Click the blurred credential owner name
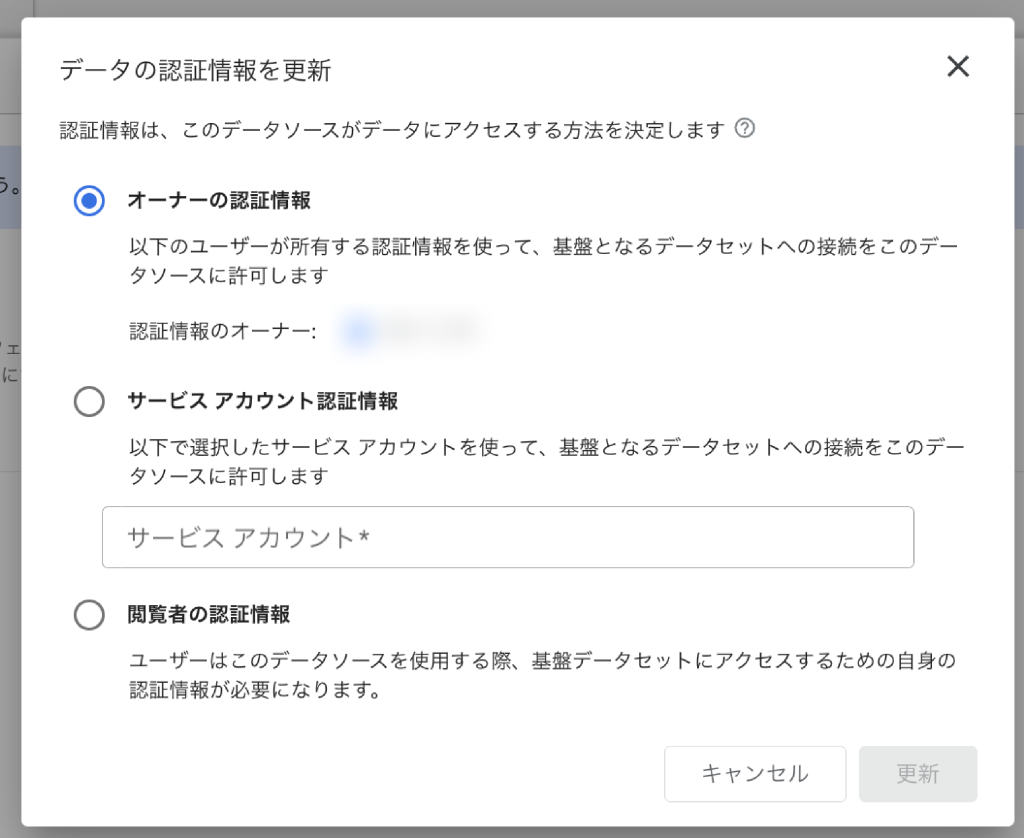The image size is (1024, 838). click(431, 330)
